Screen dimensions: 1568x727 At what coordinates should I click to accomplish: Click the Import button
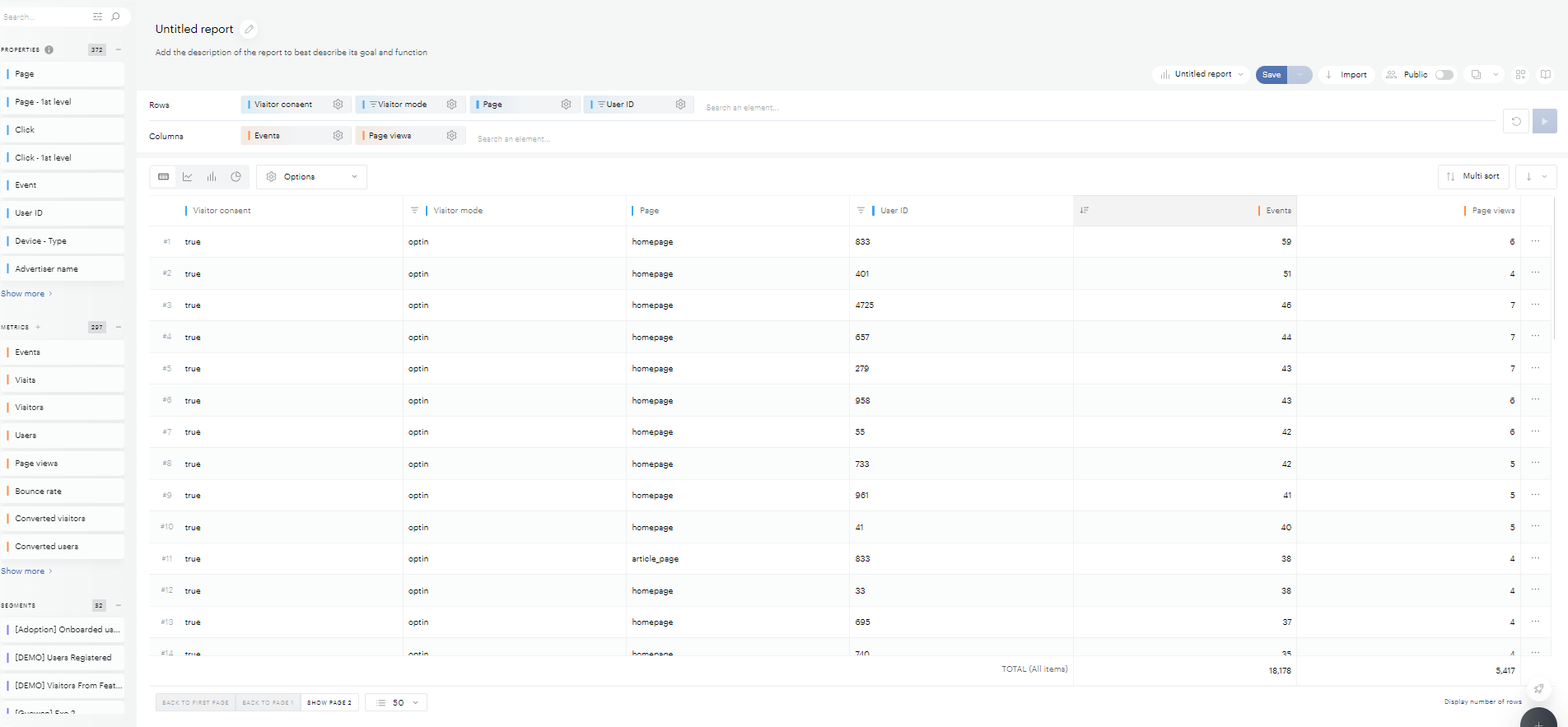click(1346, 75)
